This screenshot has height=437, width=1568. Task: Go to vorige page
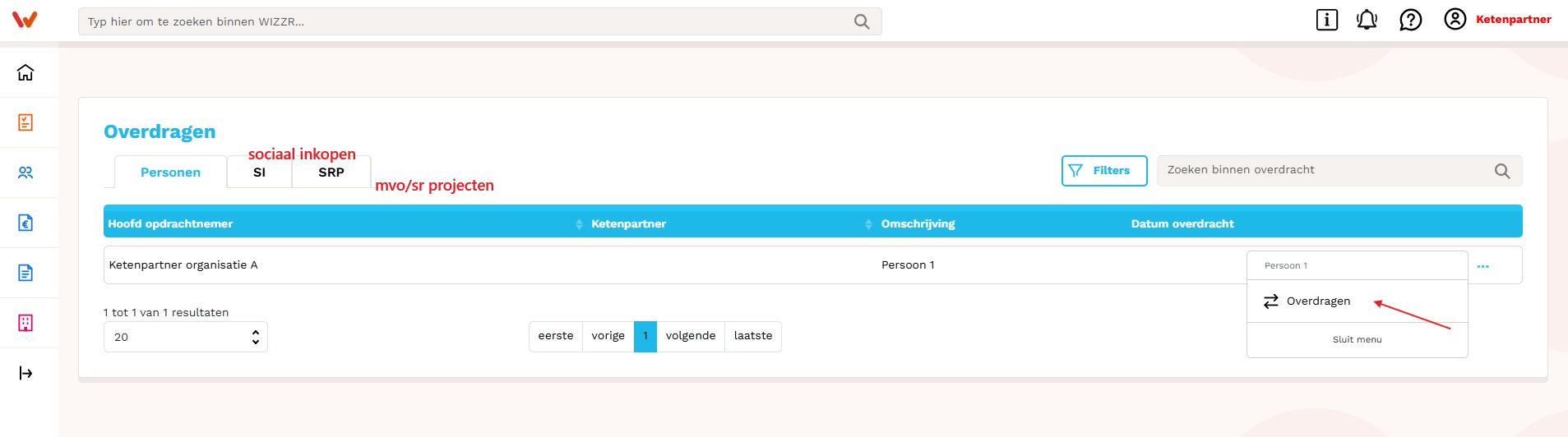click(608, 336)
